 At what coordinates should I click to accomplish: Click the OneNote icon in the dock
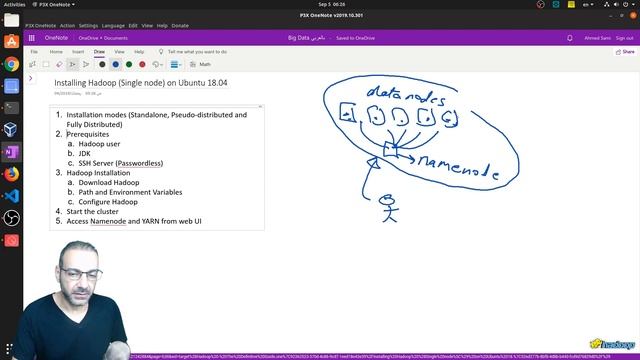[11, 152]
